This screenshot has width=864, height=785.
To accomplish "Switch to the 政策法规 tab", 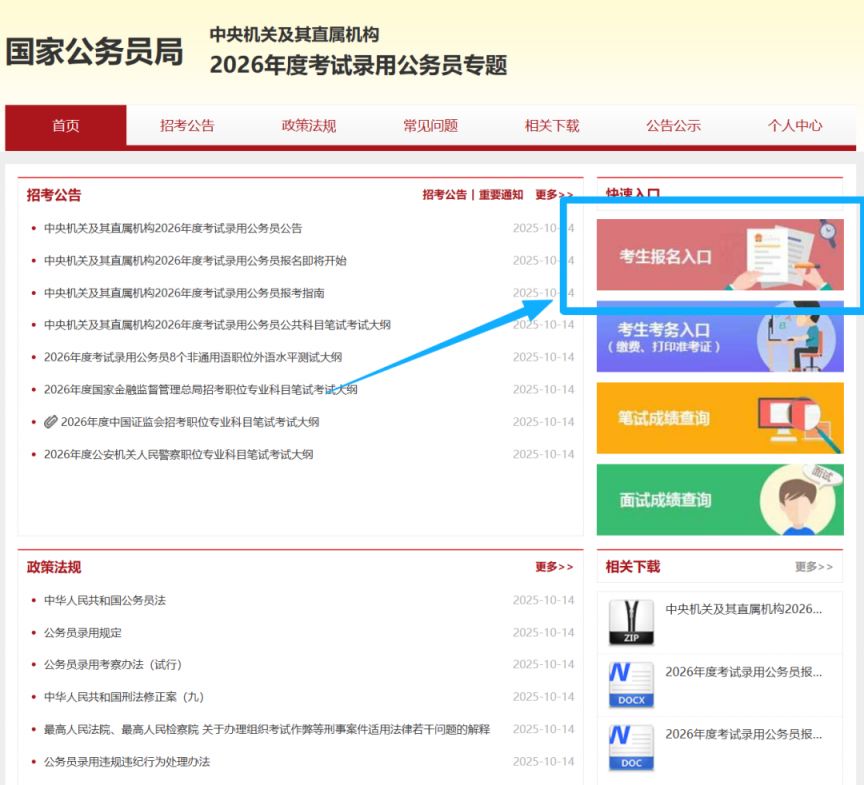I will tap(307, 126).
